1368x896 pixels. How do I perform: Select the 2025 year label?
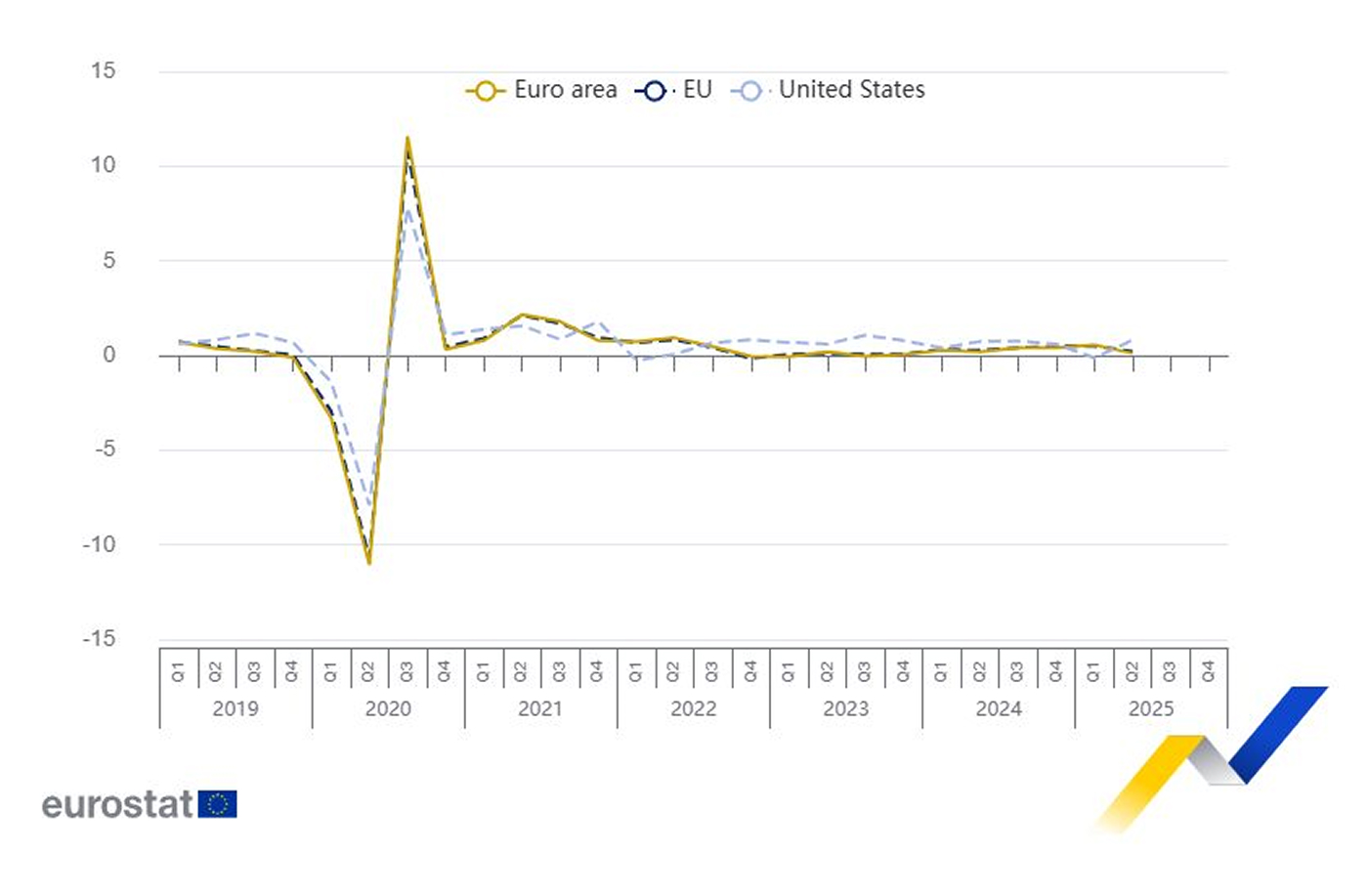1151,709
